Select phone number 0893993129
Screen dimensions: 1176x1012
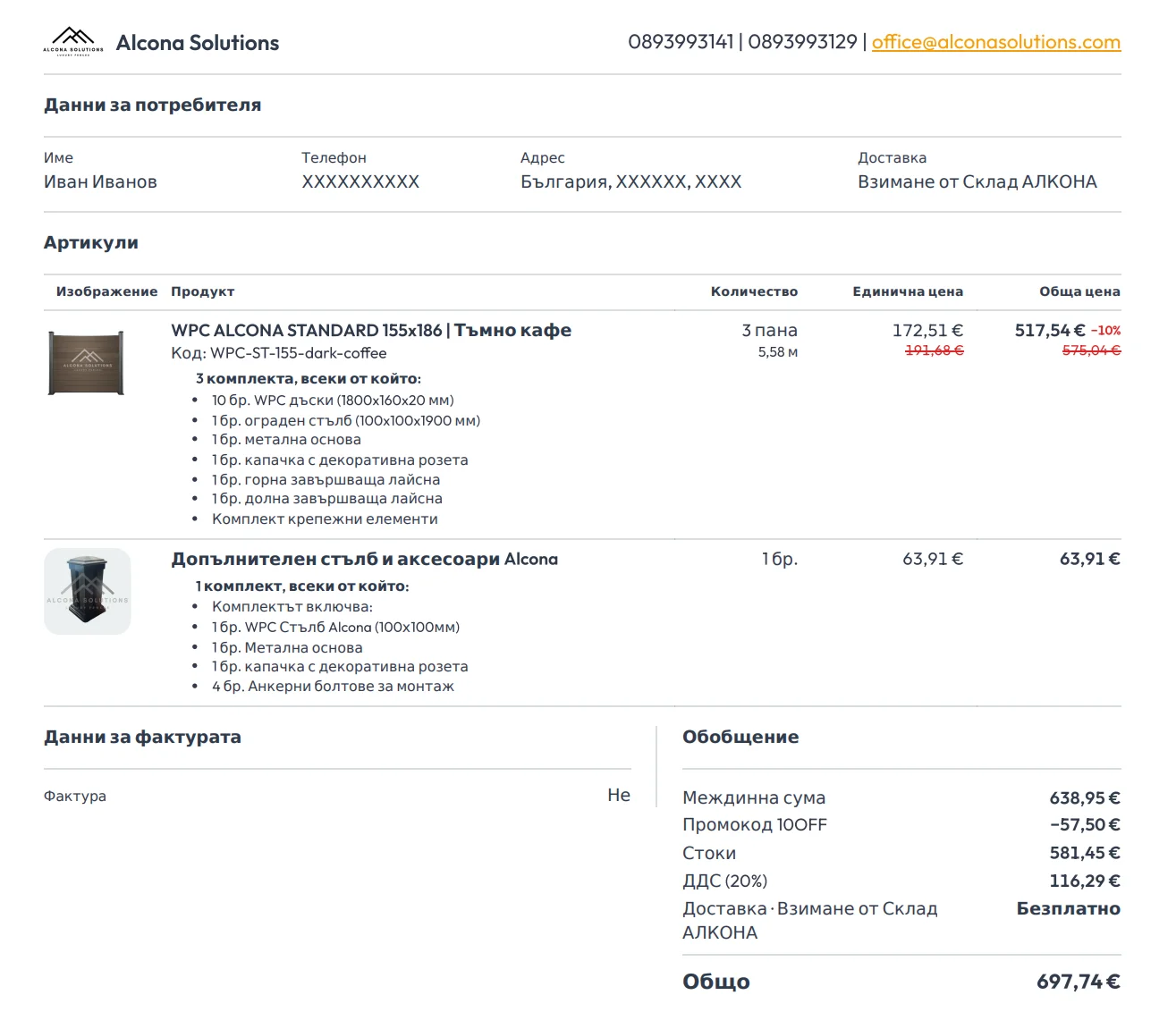click(x=802, y=42)
